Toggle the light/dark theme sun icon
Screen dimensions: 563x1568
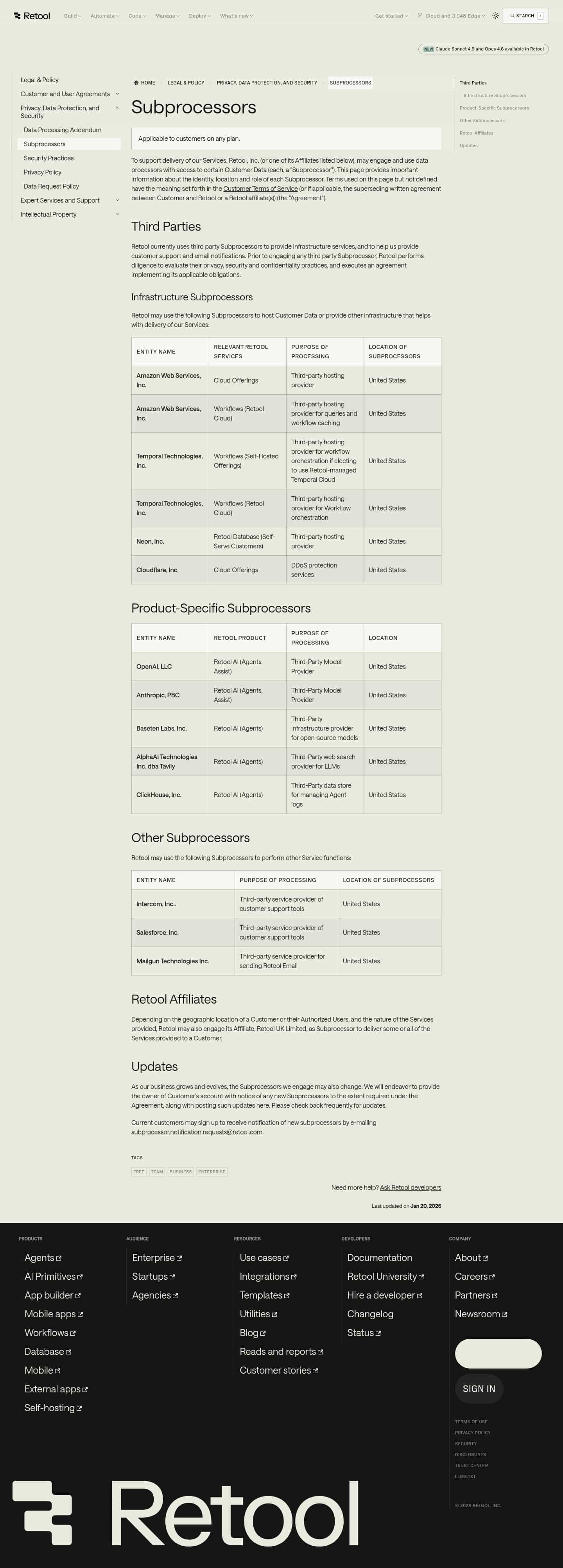coord(495,16)
